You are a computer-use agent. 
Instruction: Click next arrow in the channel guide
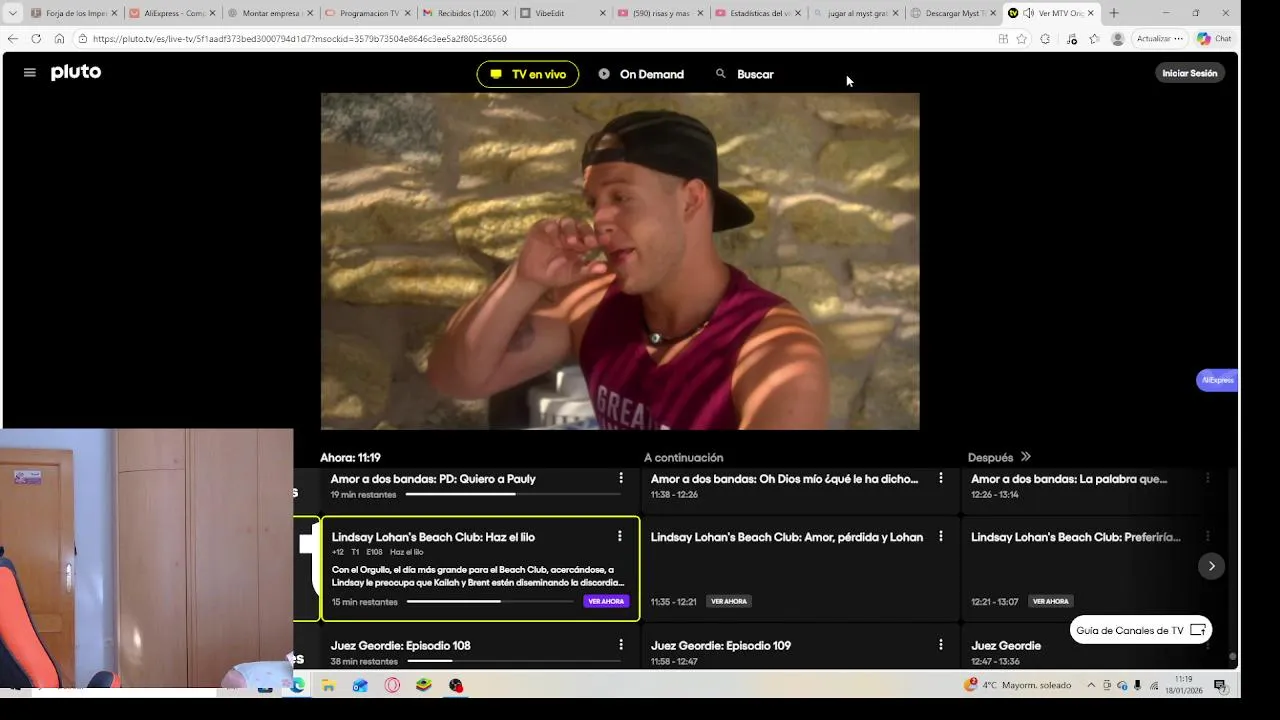click(1211, 566)
